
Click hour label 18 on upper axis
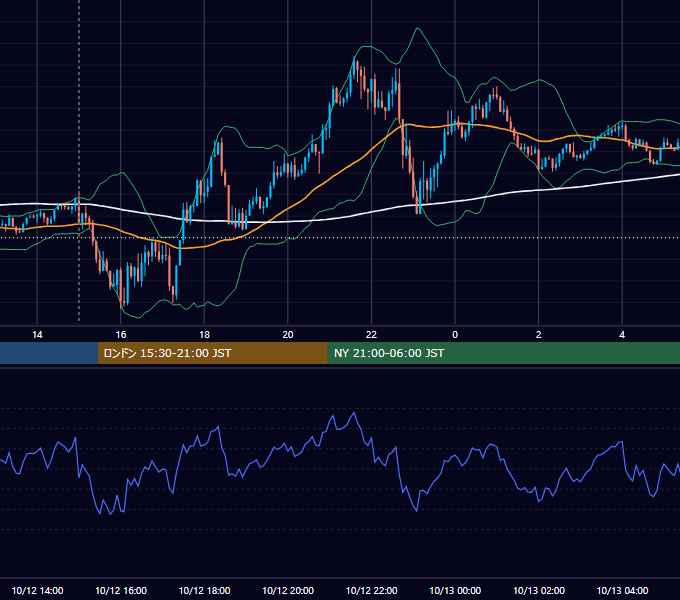[x=204, y=334]
